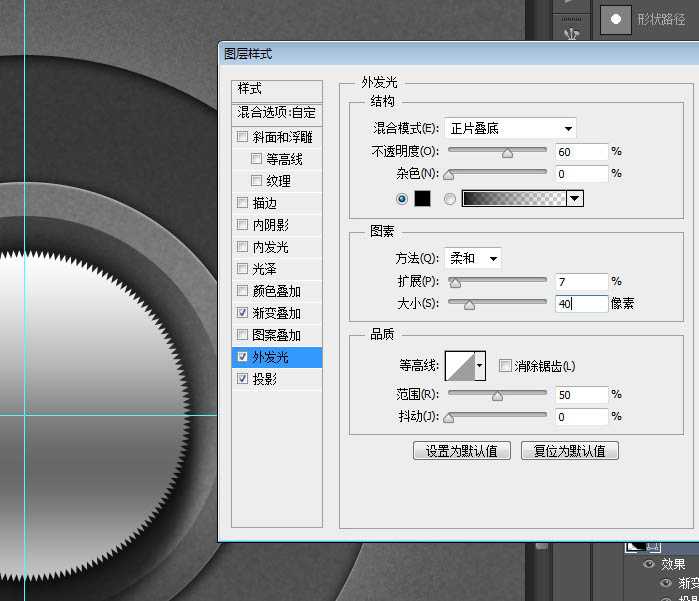Enable 消除锯齿 (Anti-aliased) checkbox

point(505,366)
